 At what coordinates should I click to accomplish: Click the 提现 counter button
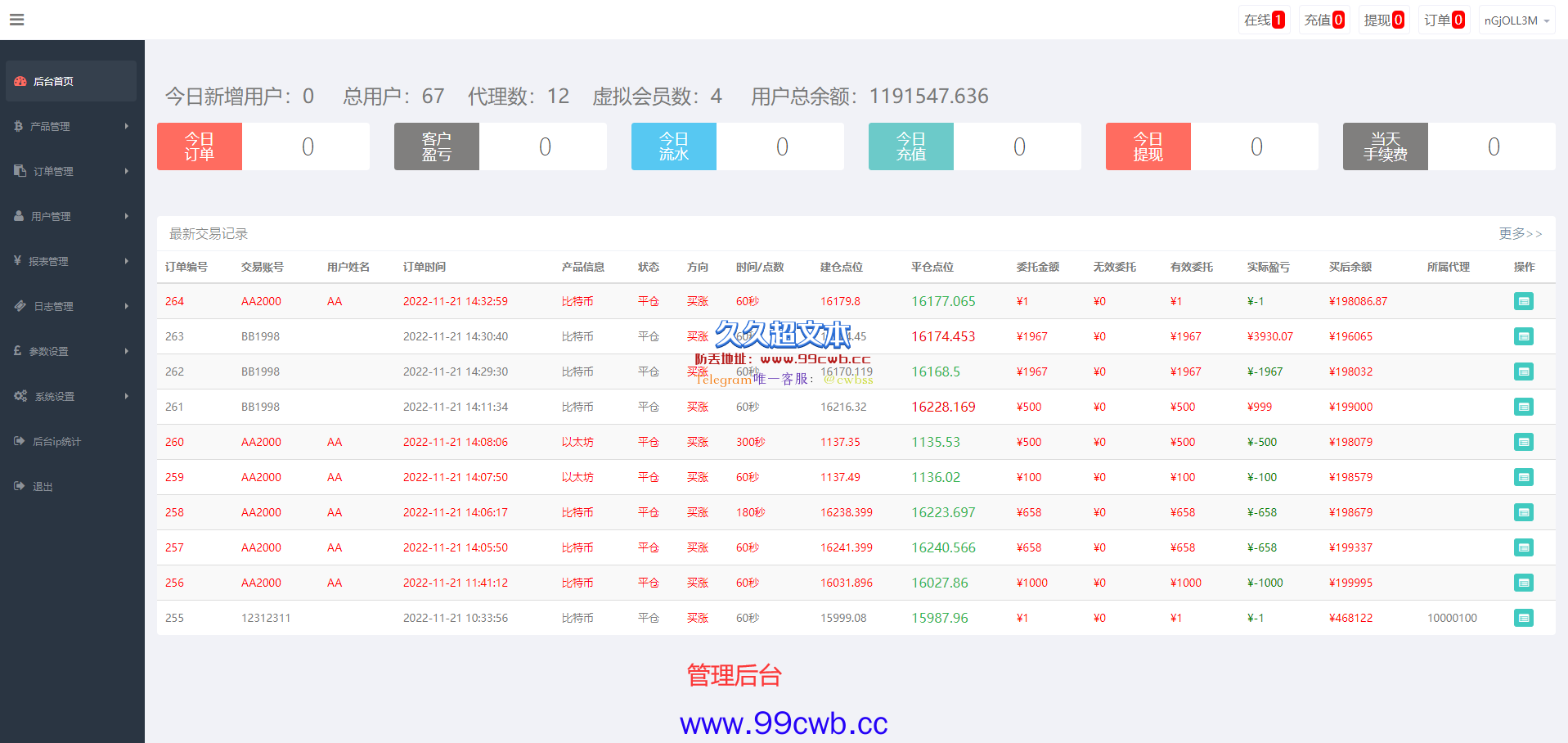[x=1384, y=20]
